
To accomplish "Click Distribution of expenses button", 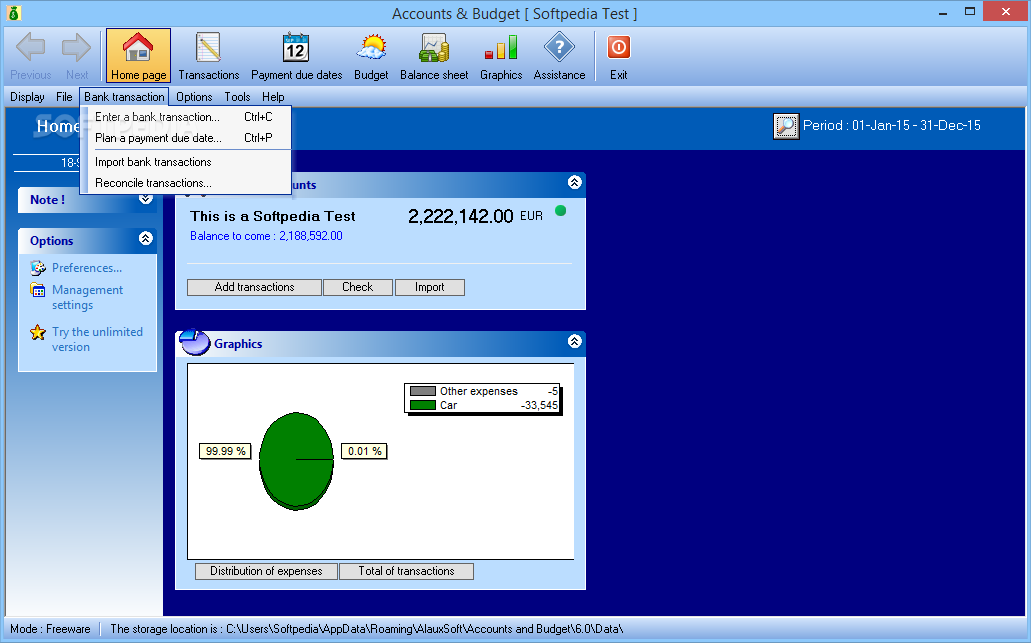I will click(x=266, y=571).
